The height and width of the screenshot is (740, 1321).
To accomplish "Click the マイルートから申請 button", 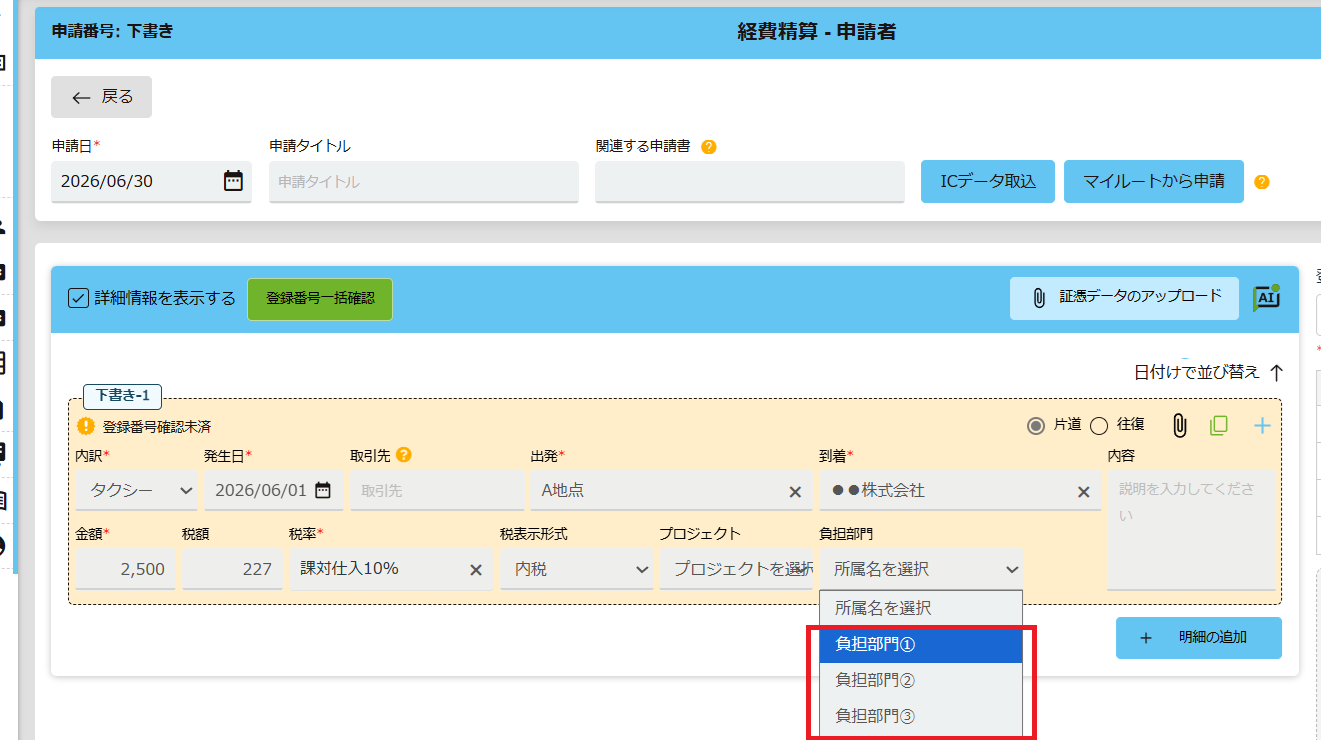I will (1154, 181).
